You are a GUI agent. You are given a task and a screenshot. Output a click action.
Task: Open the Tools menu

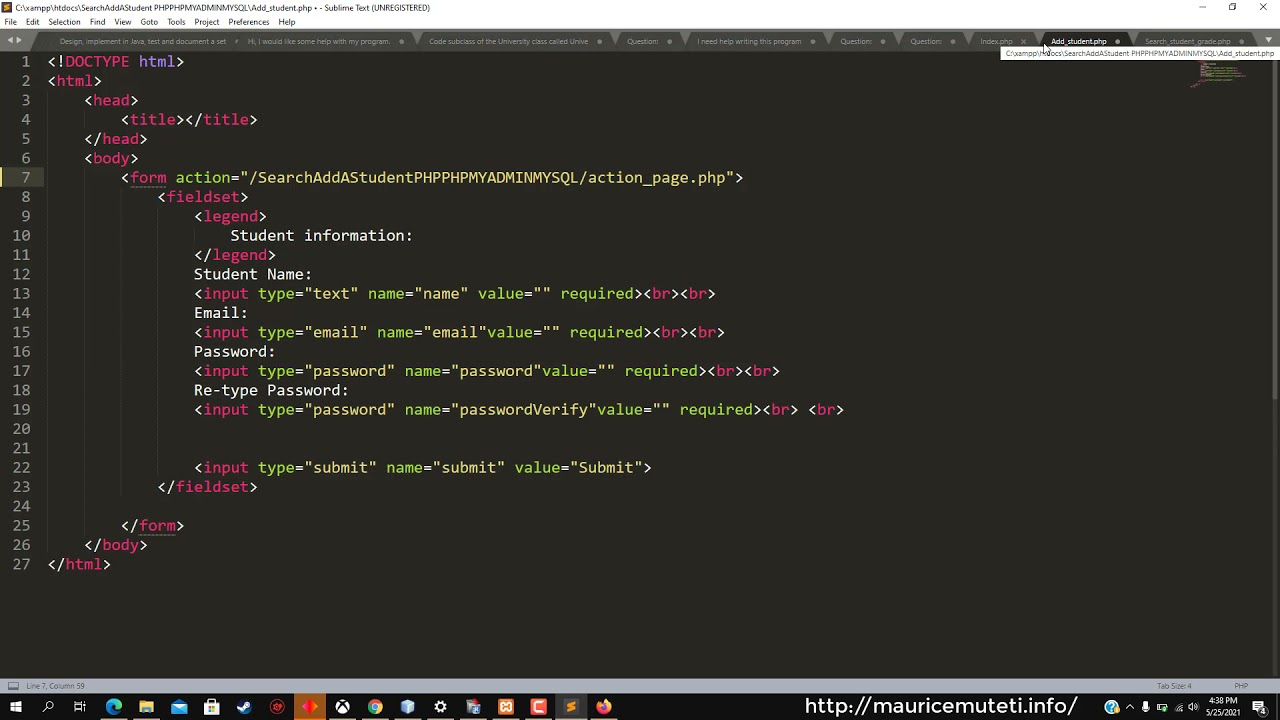click(176, 22)
